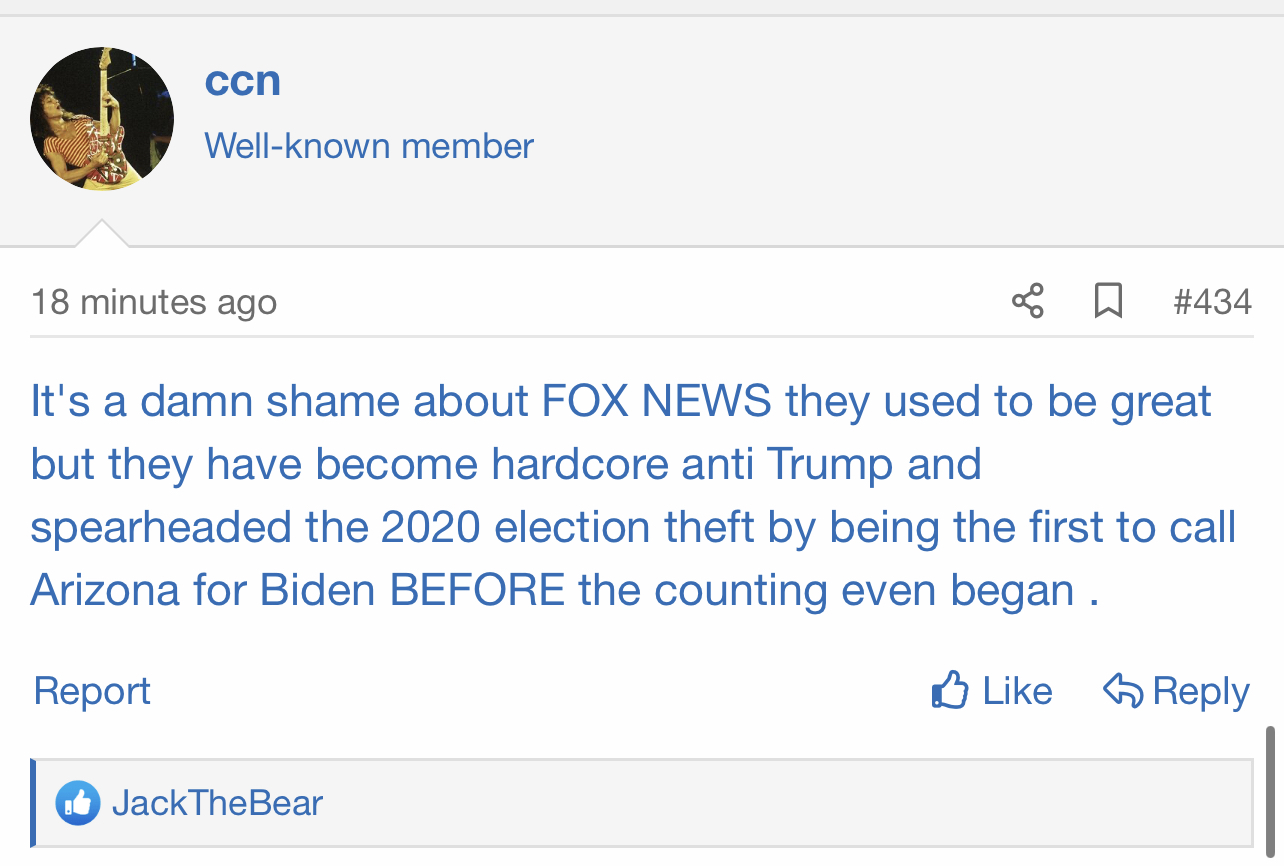Click the words FOX NEWS in post
This screenshot has height=866, width=1284.
click(x=657, y=401)
